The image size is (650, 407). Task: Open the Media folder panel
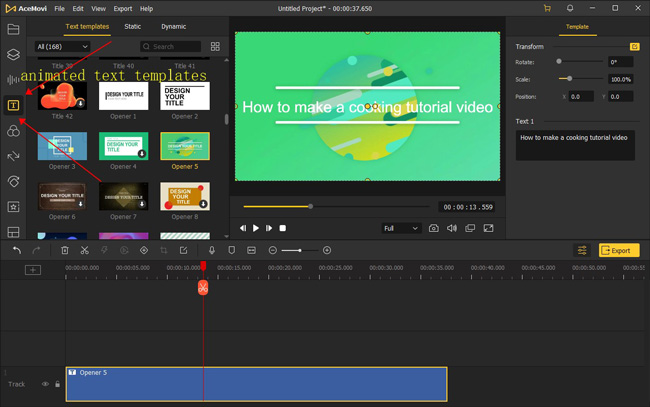(x=13, y=29)
